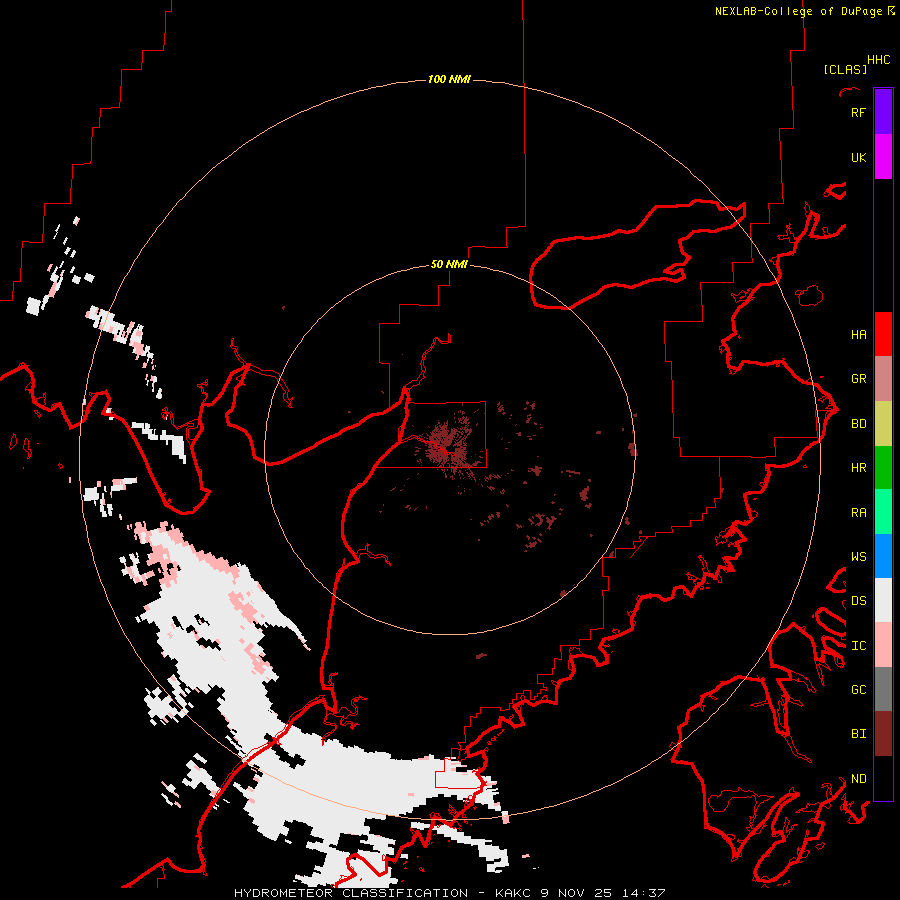Click the 100 NMI range ring label
Screen dimensions: 900x900
[x=449, y=79]
